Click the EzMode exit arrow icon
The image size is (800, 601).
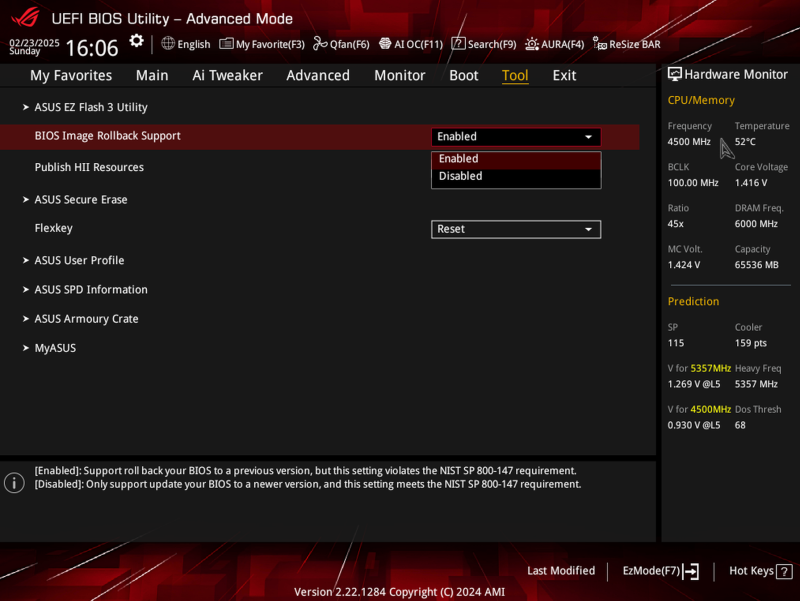point(691,571)
